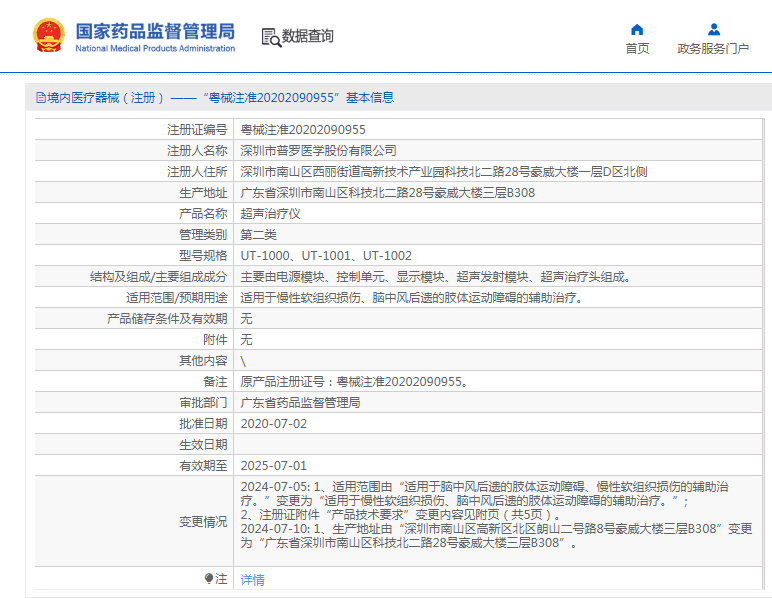
Task: Select 无 in the 产品储存条件及有效期 row
Action: tap(246, 319)
